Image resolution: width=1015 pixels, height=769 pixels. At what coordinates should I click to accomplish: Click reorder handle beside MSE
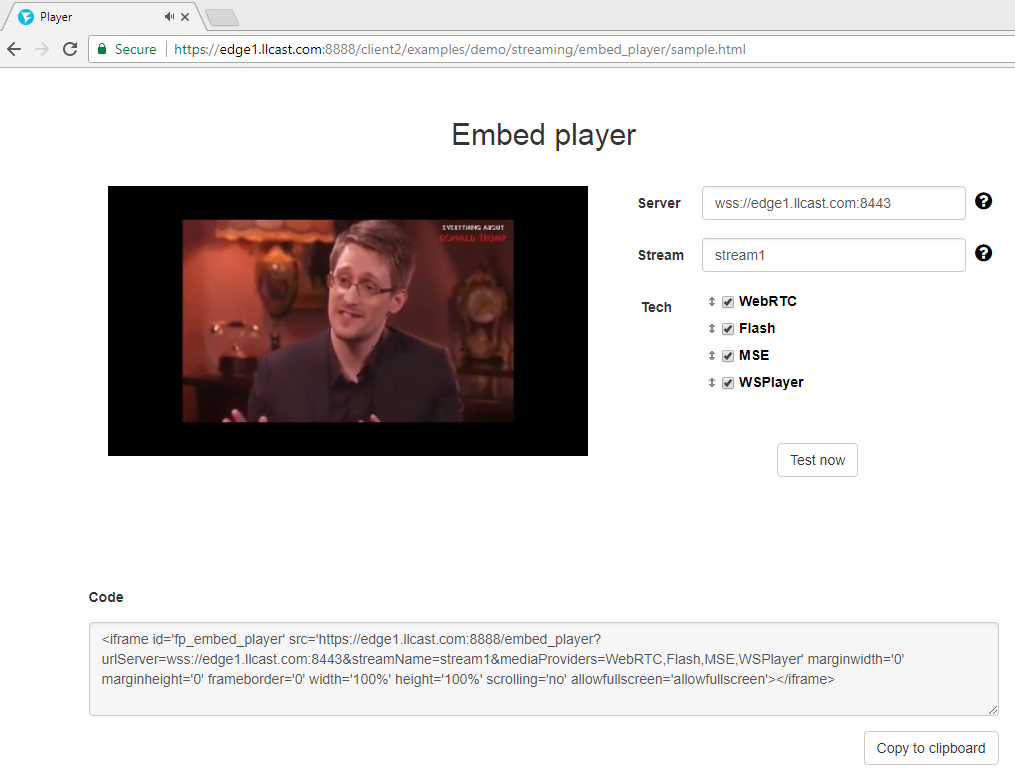coord(711,355)
